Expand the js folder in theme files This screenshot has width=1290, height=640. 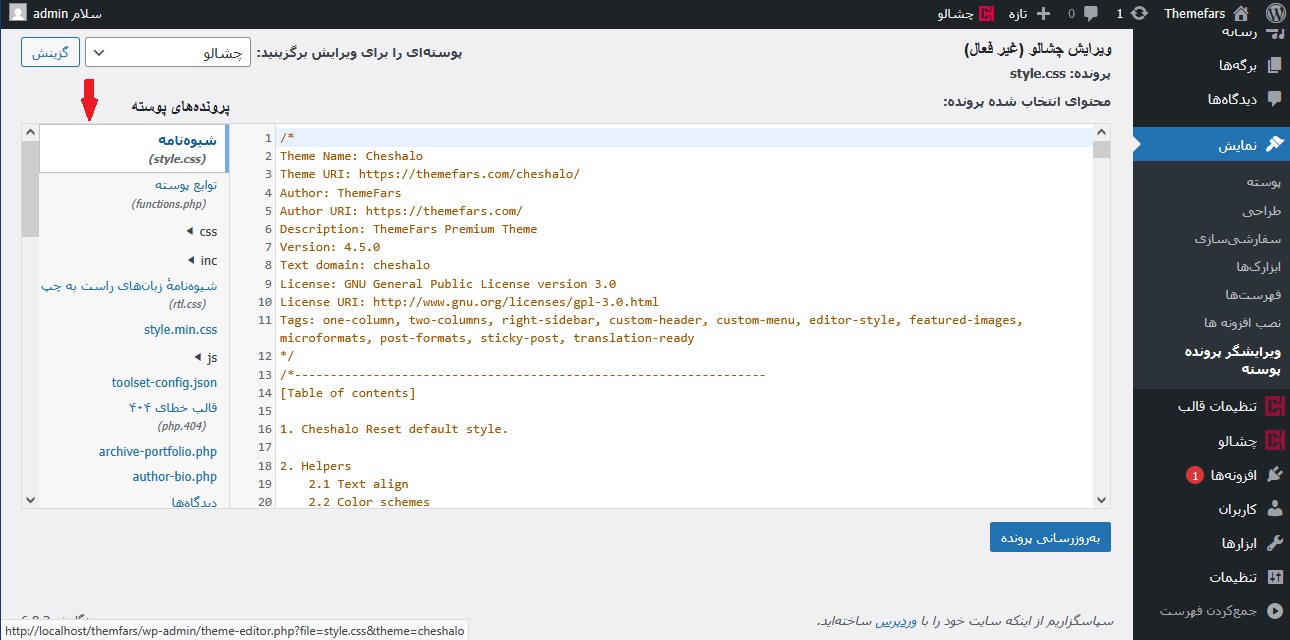(204, 357)
